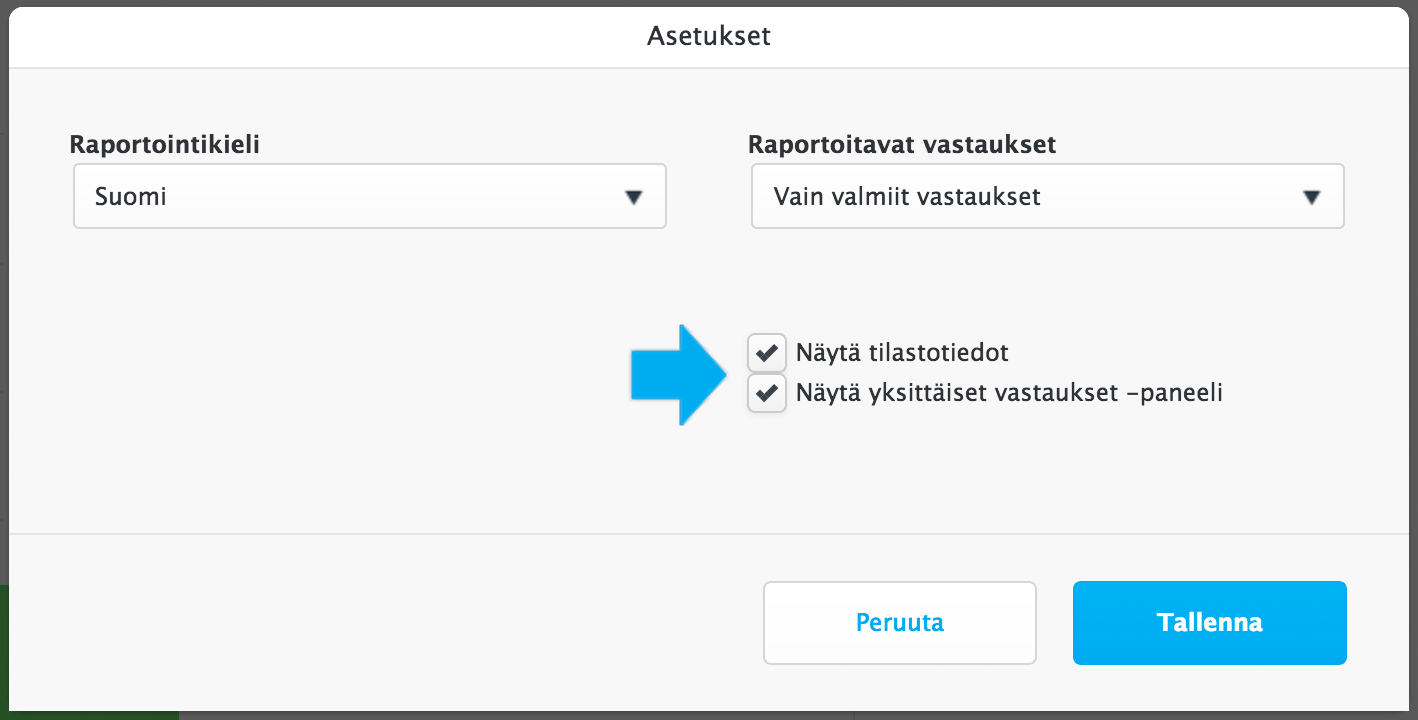Screen dimensions: 1418x720
Task: Disable the statistics display checkbox
Action: pyautogui.click(x=766, y=352)
